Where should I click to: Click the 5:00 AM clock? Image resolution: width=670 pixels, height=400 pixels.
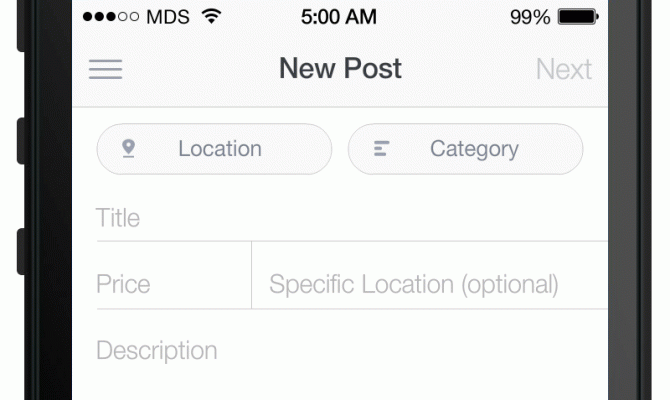[339, 17]
